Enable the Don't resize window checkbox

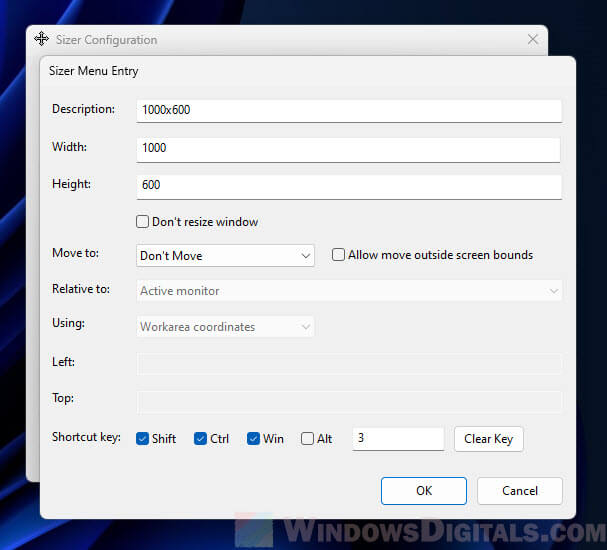143,222
